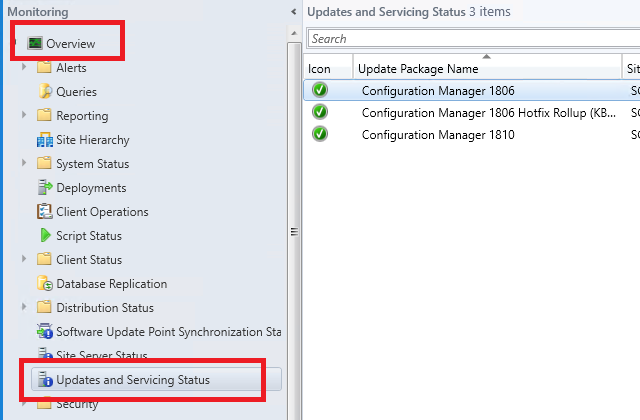
Task: Click the Queries magnifier icon
Action: pos(45,91)
